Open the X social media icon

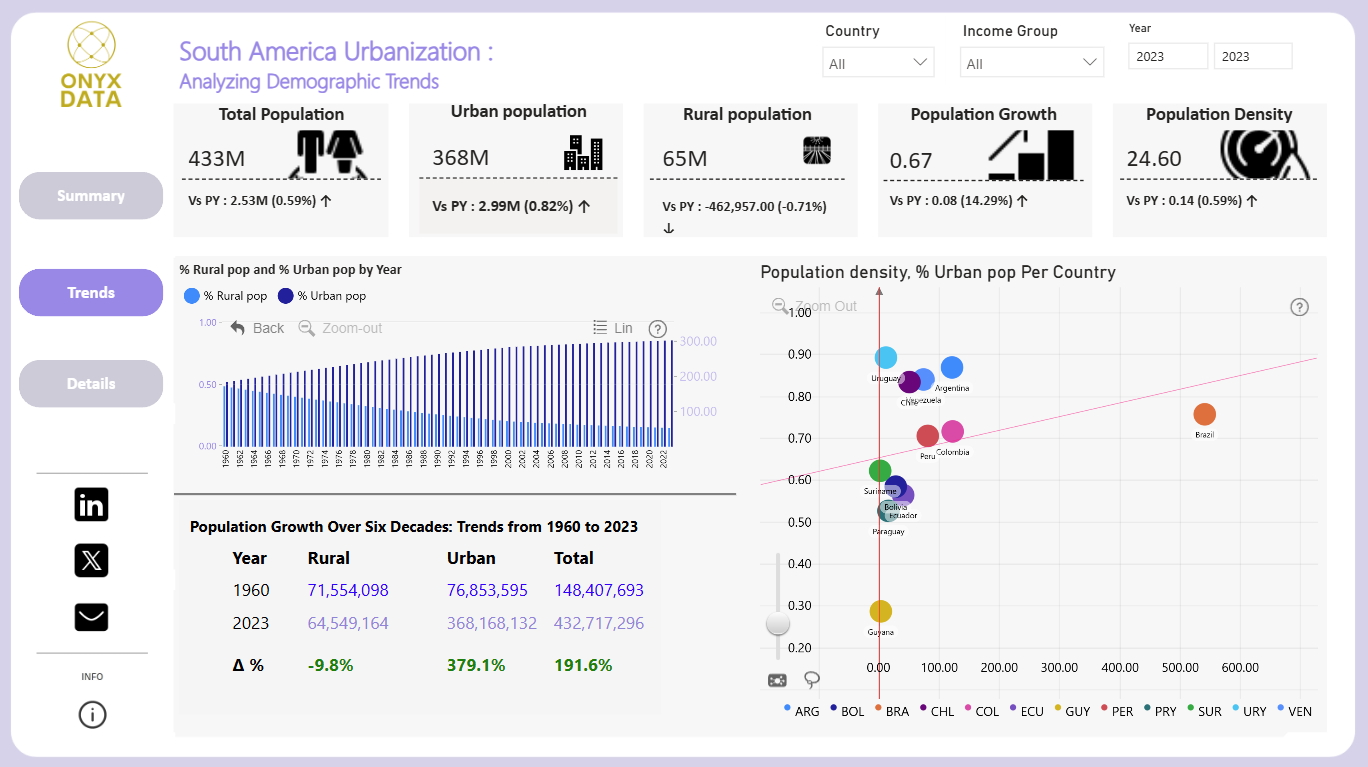coord(91,560)
